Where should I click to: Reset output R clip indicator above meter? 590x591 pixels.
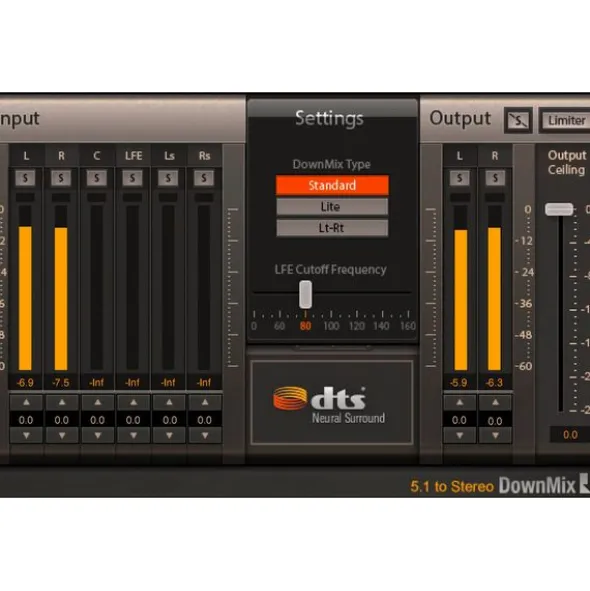[495, 197]
